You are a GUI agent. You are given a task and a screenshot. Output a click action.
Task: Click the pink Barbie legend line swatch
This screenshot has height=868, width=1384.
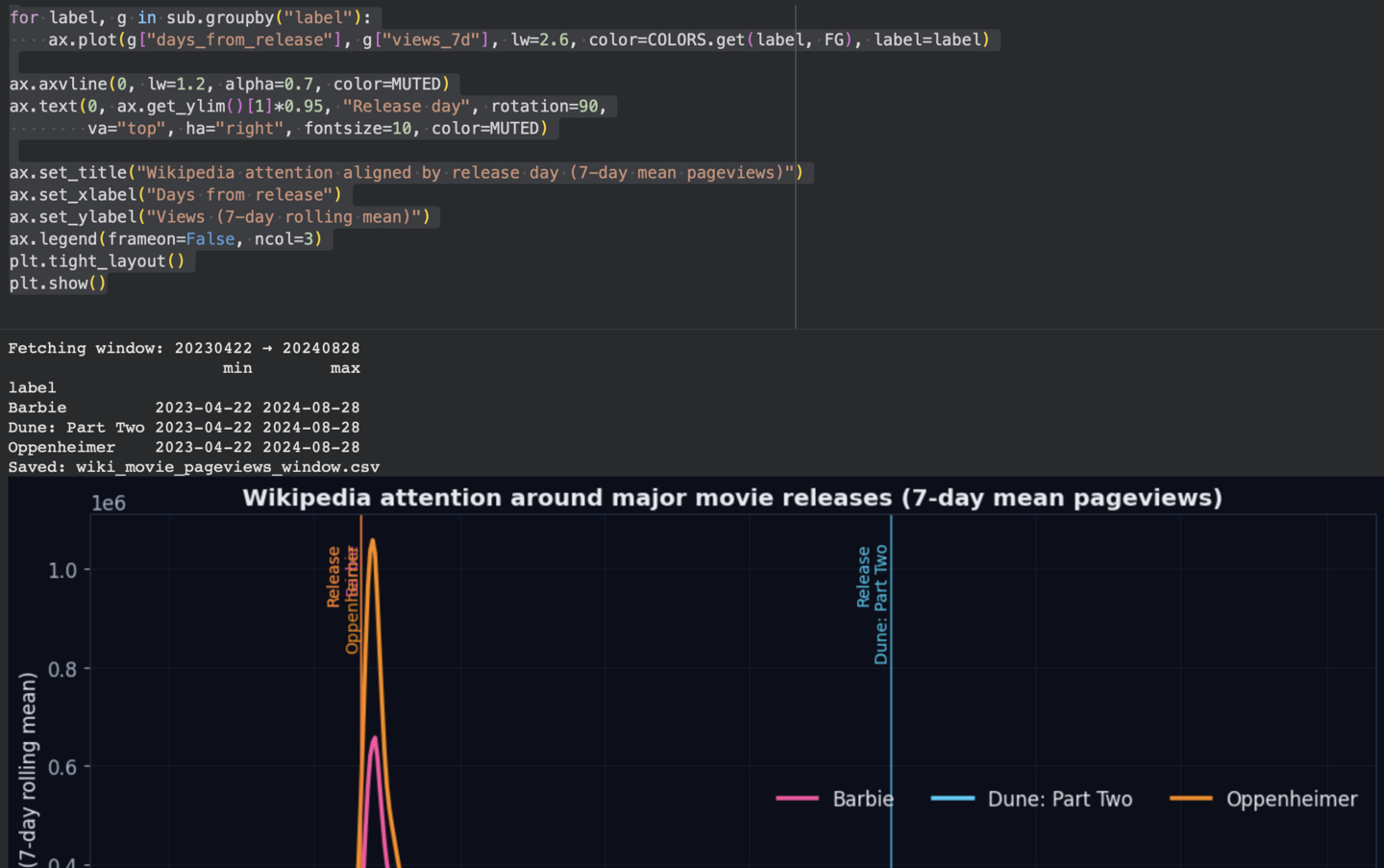[x=797, y=799]
